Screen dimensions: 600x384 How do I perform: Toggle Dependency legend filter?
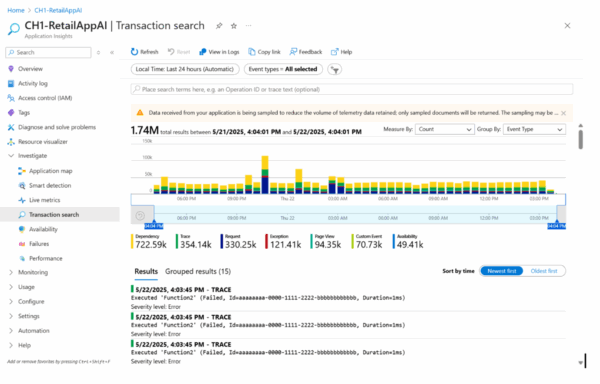149,242
